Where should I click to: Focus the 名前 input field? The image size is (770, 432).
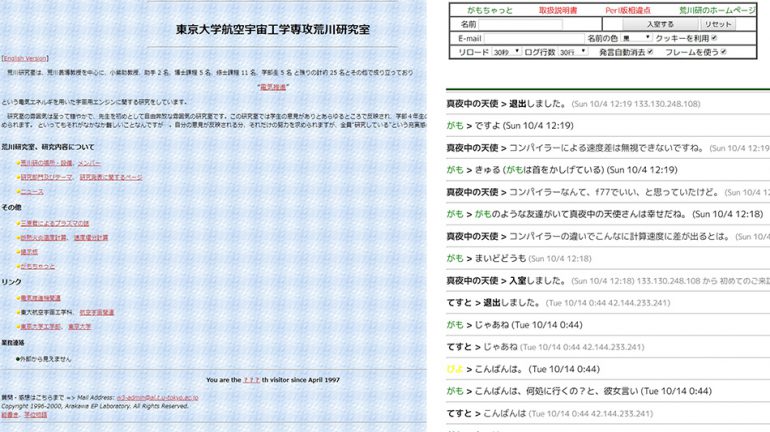tap(521, 24)
